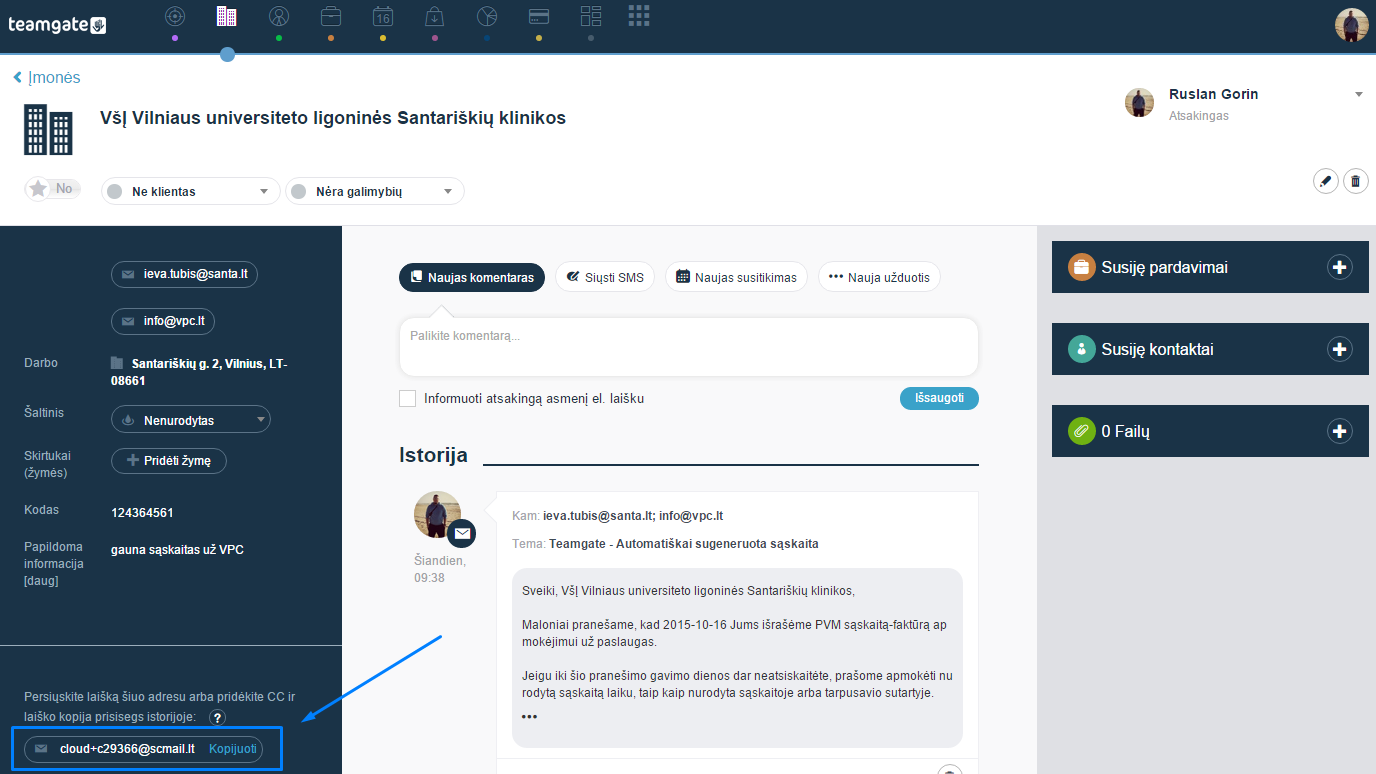This screenshot has height=774, width=1376.
Task: Select the 'Siųsti SMS' tab
Action: (605, 277)
